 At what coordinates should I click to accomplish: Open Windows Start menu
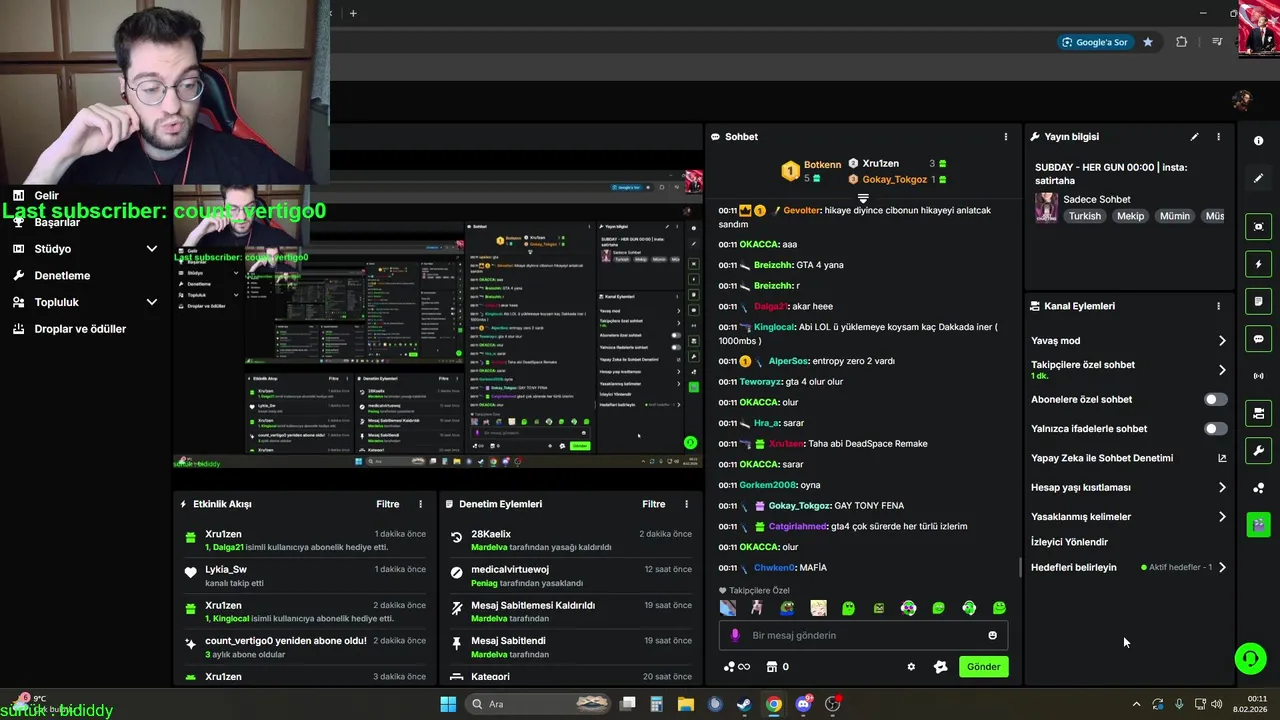click(448, 704)
